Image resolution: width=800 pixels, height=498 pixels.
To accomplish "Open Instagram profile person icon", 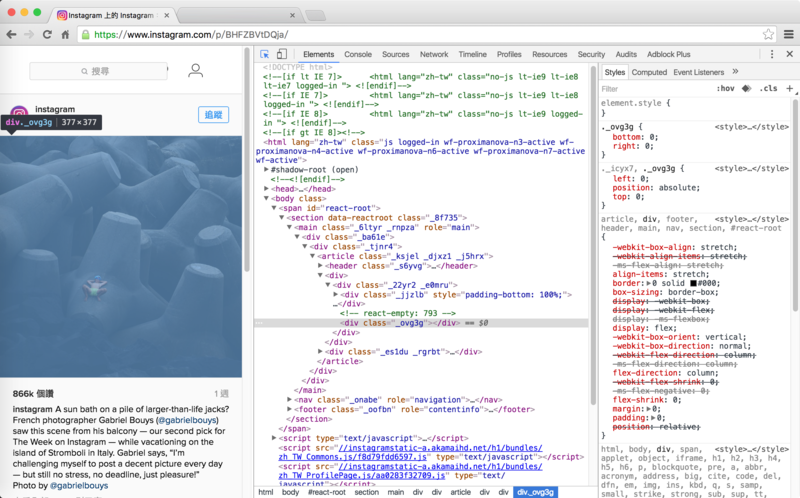I will click(x=195, y=70).
